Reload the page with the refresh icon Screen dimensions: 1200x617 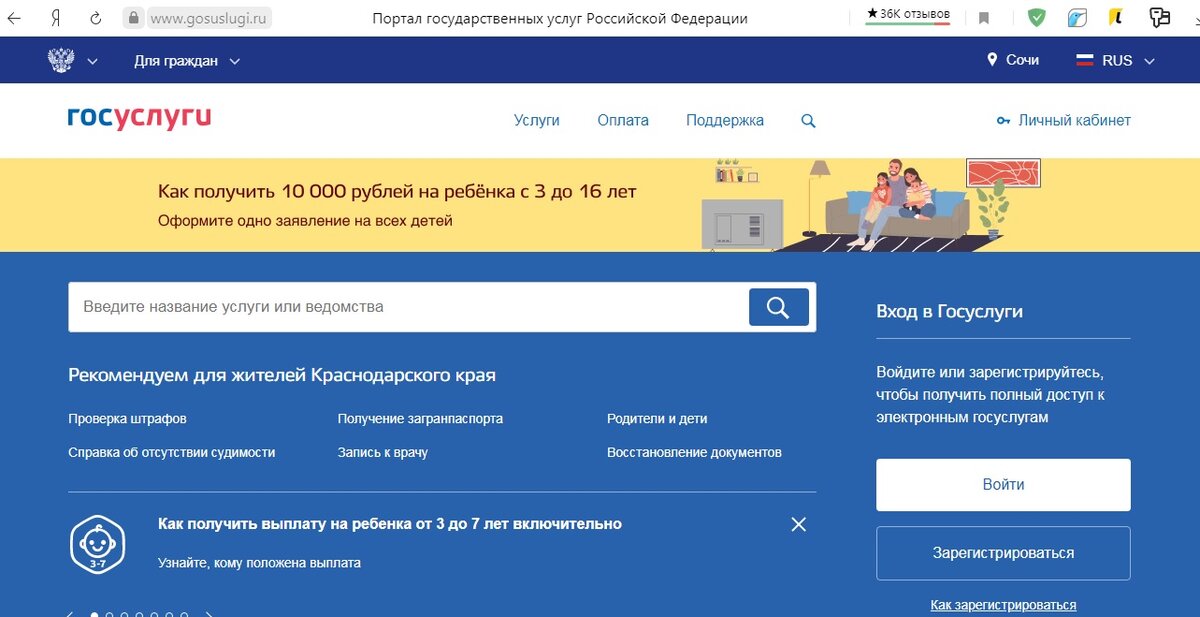tap(95, 17)
